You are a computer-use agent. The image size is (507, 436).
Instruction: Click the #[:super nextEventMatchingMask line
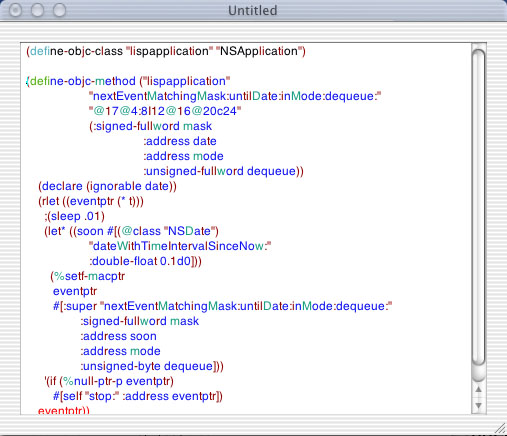223,306
